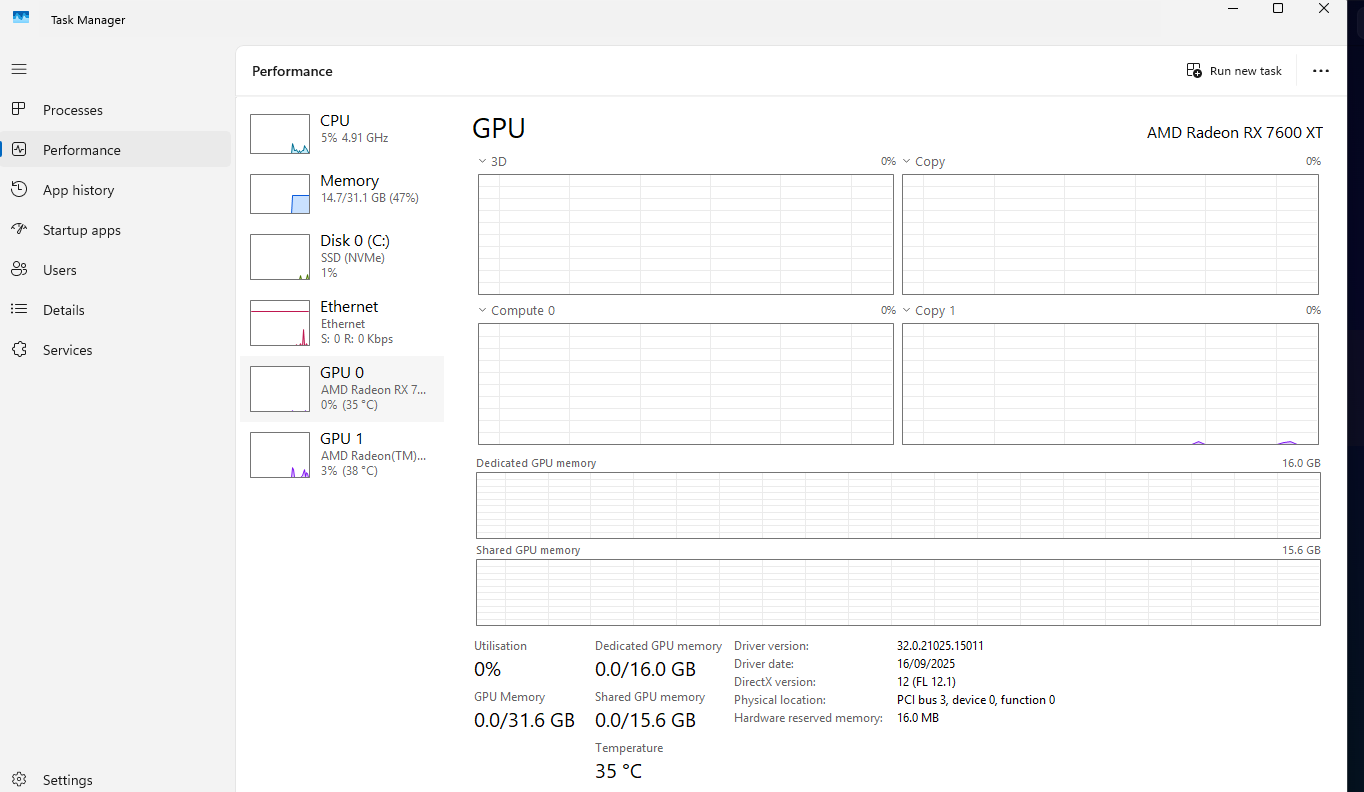Image resolution: width=1364 pixels, height=792 pixels.
Task: Click the hamburger navigation menu icon
Action: click(19, 69)
